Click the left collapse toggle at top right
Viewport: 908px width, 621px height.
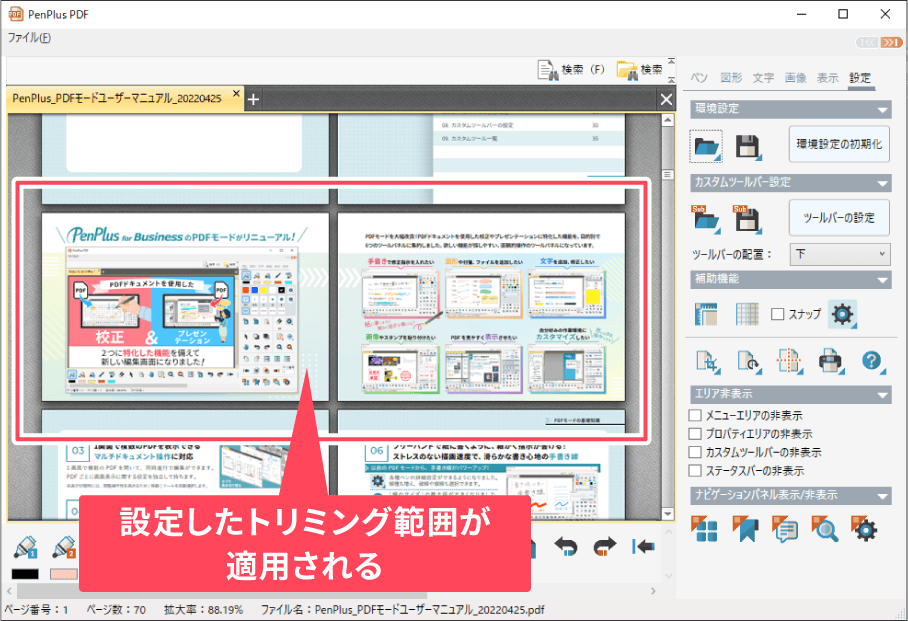point(867,42)
